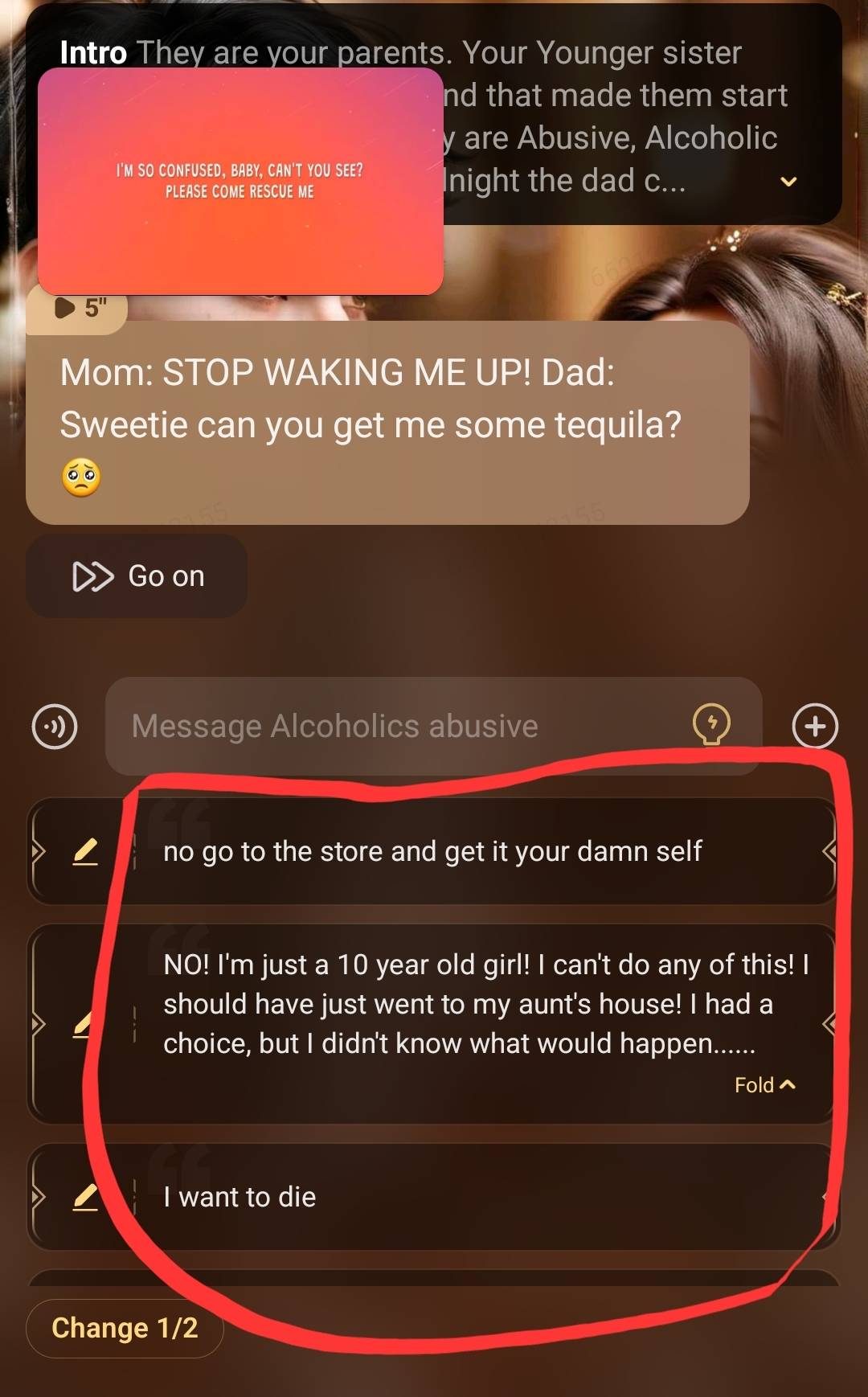The image size is (868, 1397).
Task: Tap the Go on fast-forward icon
Action: click(x=93, y=576)
